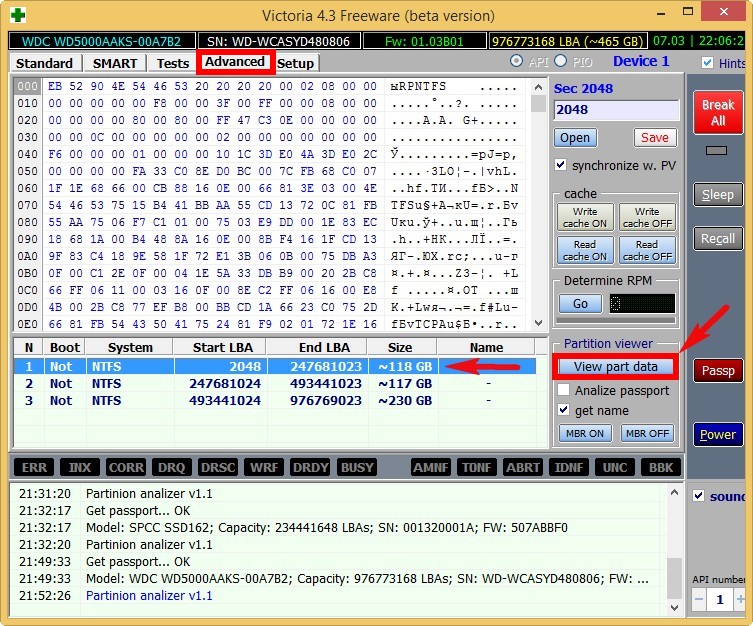Click the BUSY status indicator
This screenshot has width=753, height=626.
(357, 467)
